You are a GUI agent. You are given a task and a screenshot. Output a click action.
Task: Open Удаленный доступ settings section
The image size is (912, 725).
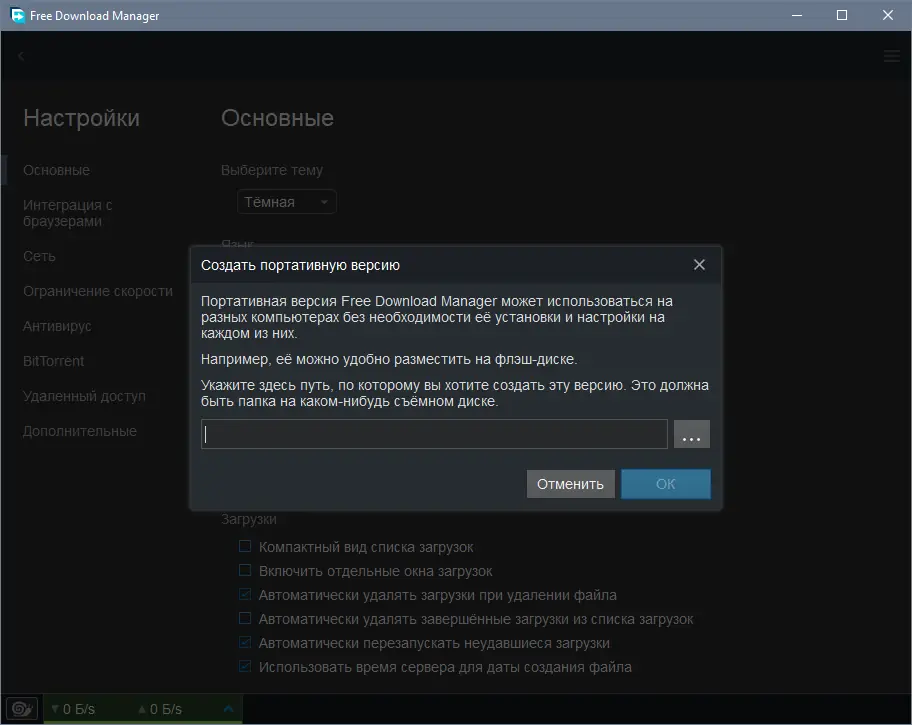click(x=84, y=396)
